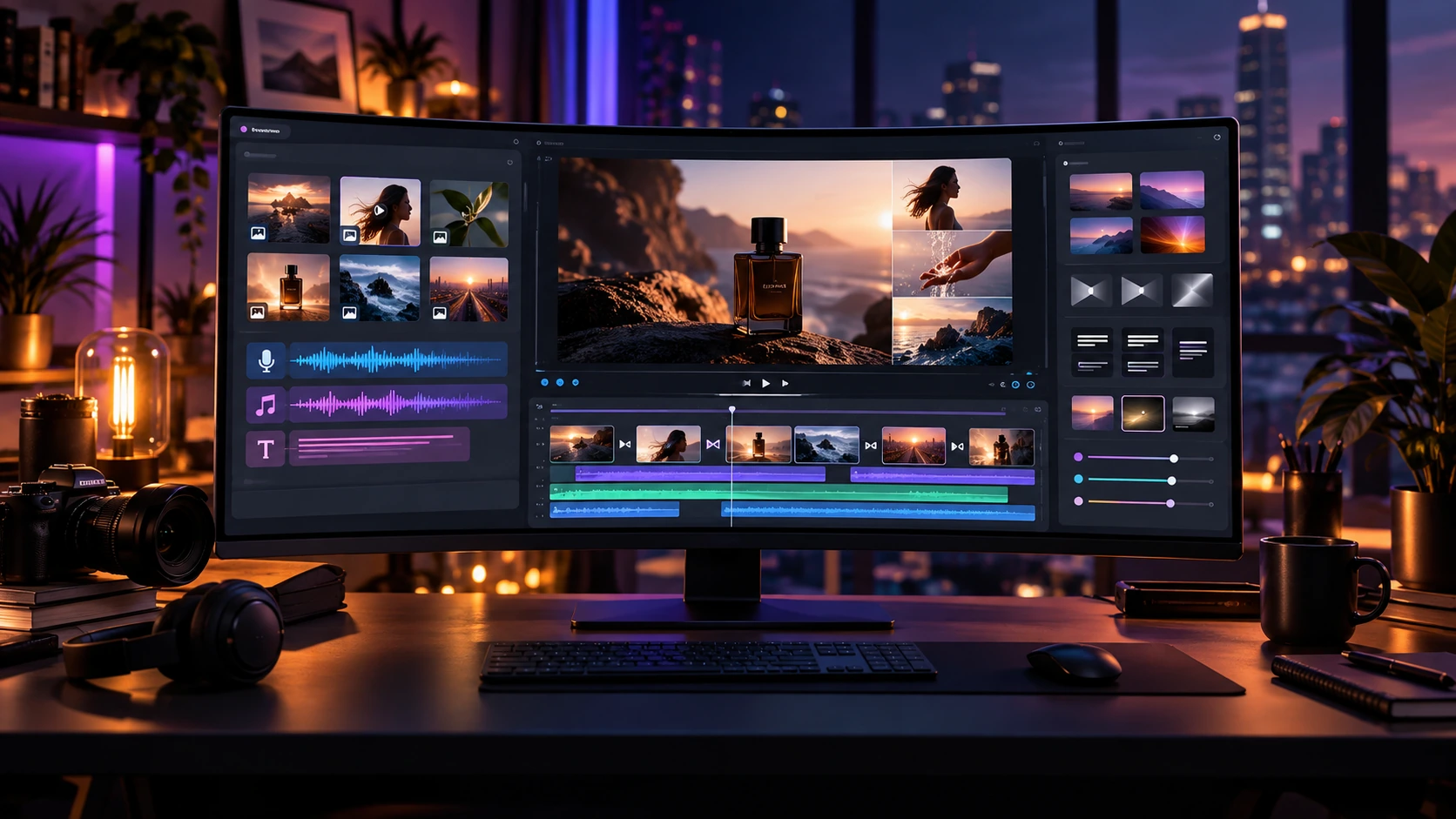Choose the purple mountain effect thumbnail

1172,190
